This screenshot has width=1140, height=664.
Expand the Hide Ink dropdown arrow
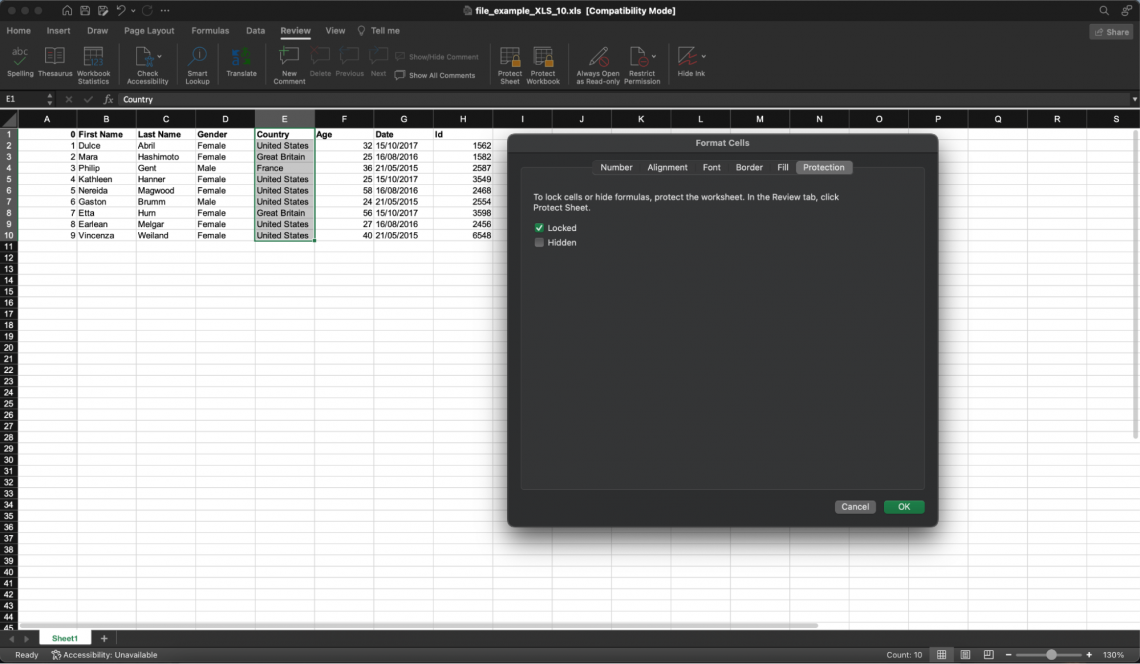tap(703, 57)
